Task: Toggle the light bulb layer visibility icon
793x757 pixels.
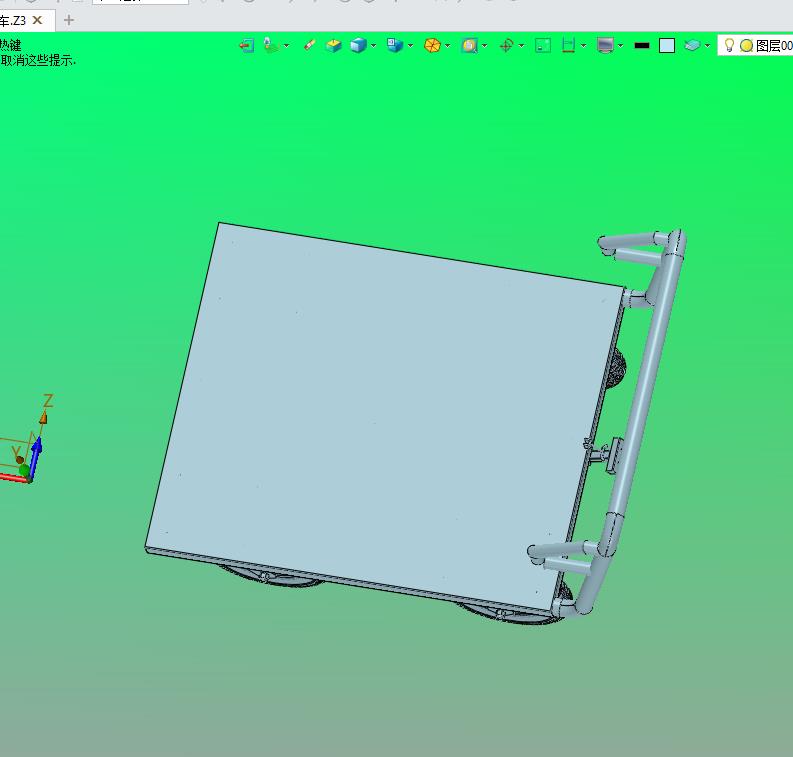Action: tap(729, 46)
